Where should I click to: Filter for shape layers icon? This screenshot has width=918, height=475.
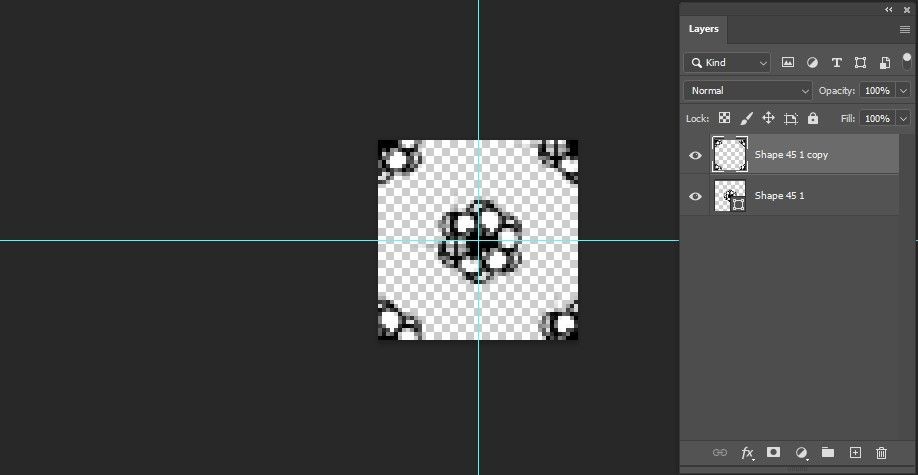coord(860,63)
